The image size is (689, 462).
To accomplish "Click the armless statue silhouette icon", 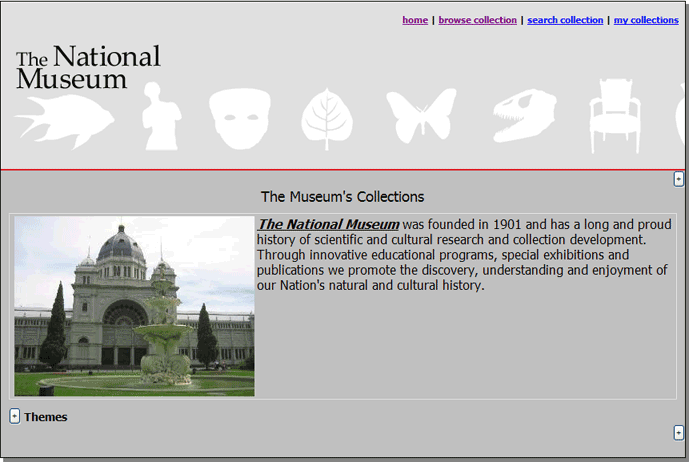I will 160,117.
